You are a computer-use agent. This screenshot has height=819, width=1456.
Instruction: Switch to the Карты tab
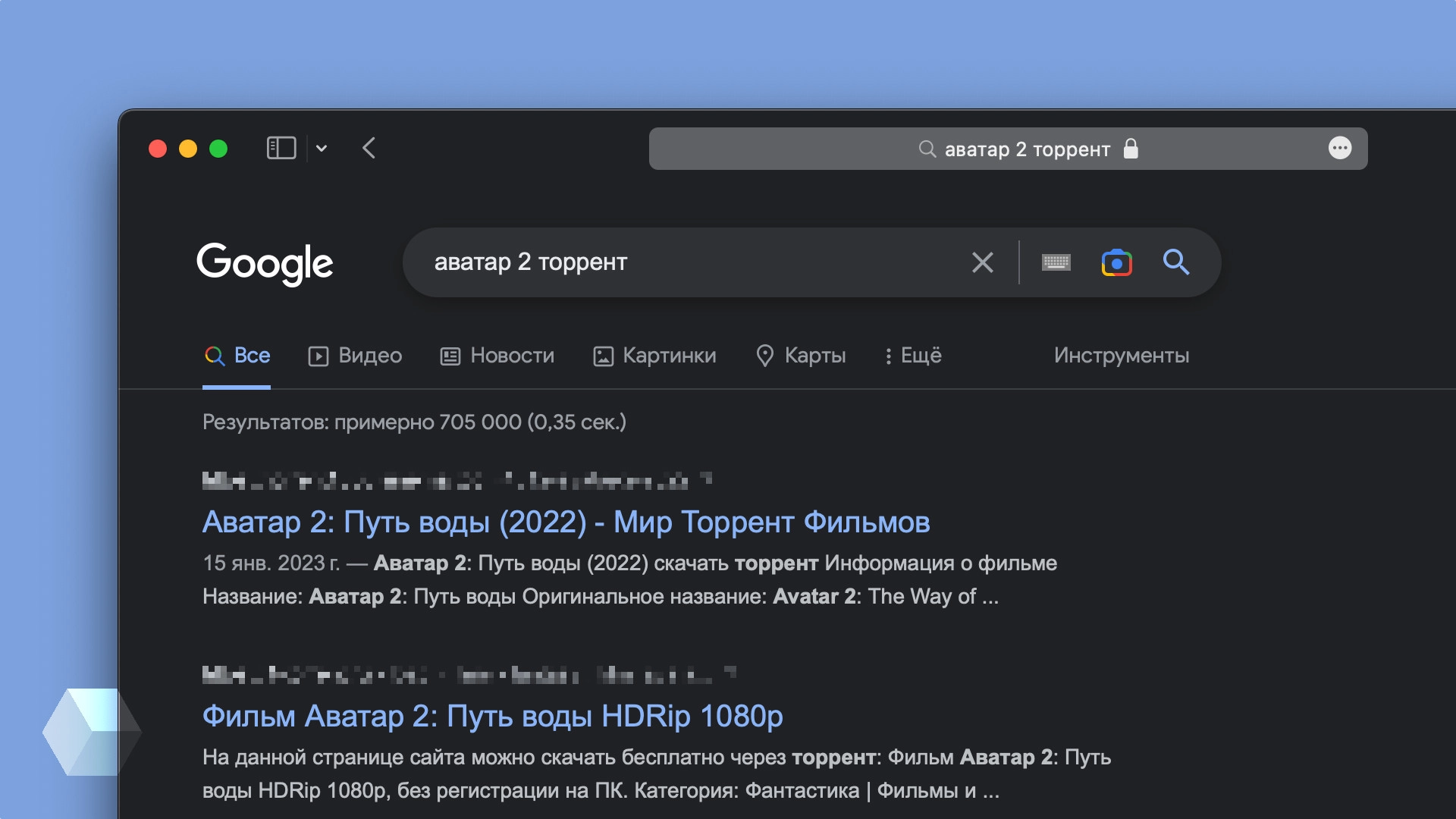[801, 356]
